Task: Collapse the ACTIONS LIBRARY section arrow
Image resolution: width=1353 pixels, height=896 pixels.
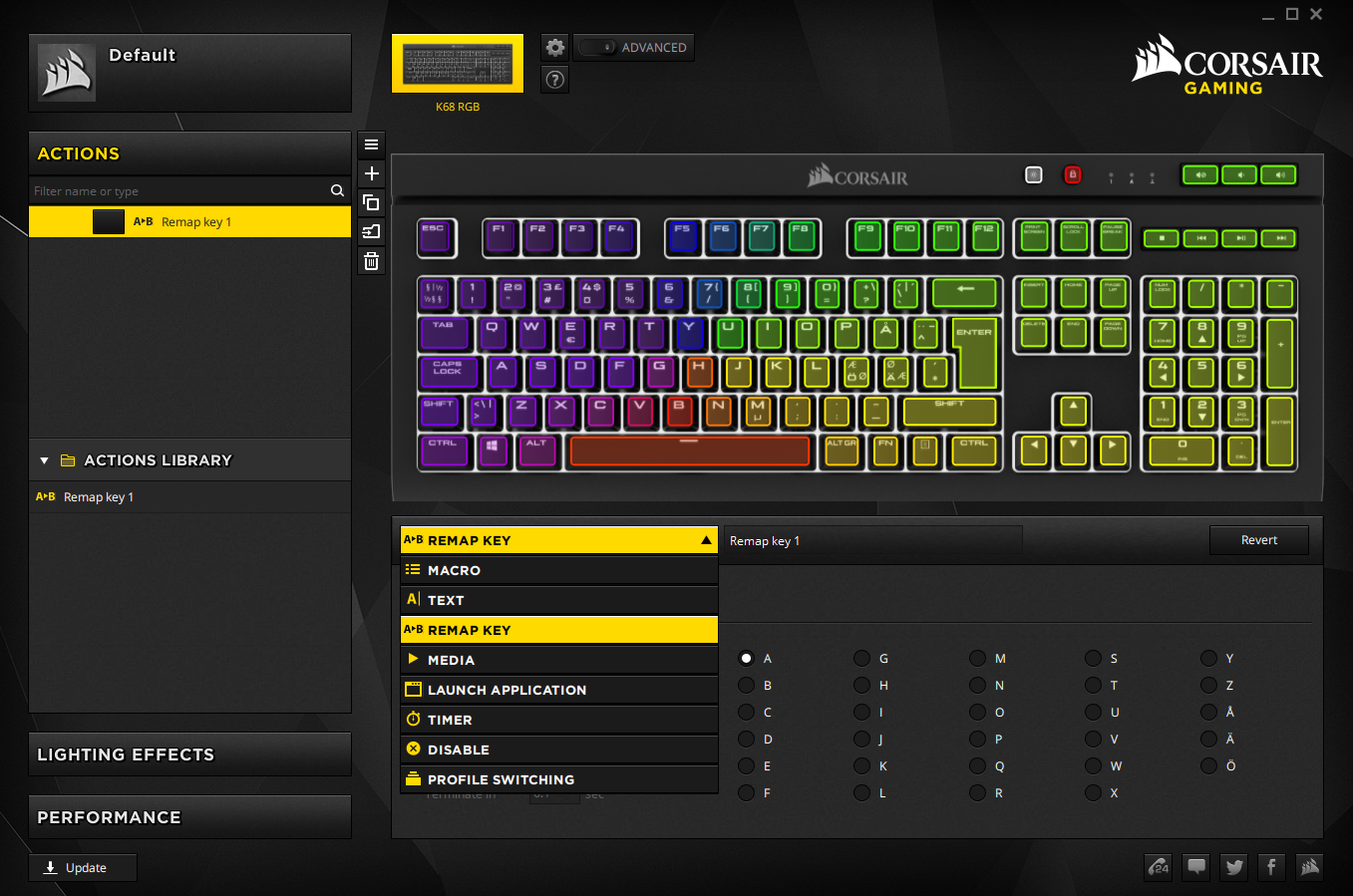Action: [x=44, y=460]
